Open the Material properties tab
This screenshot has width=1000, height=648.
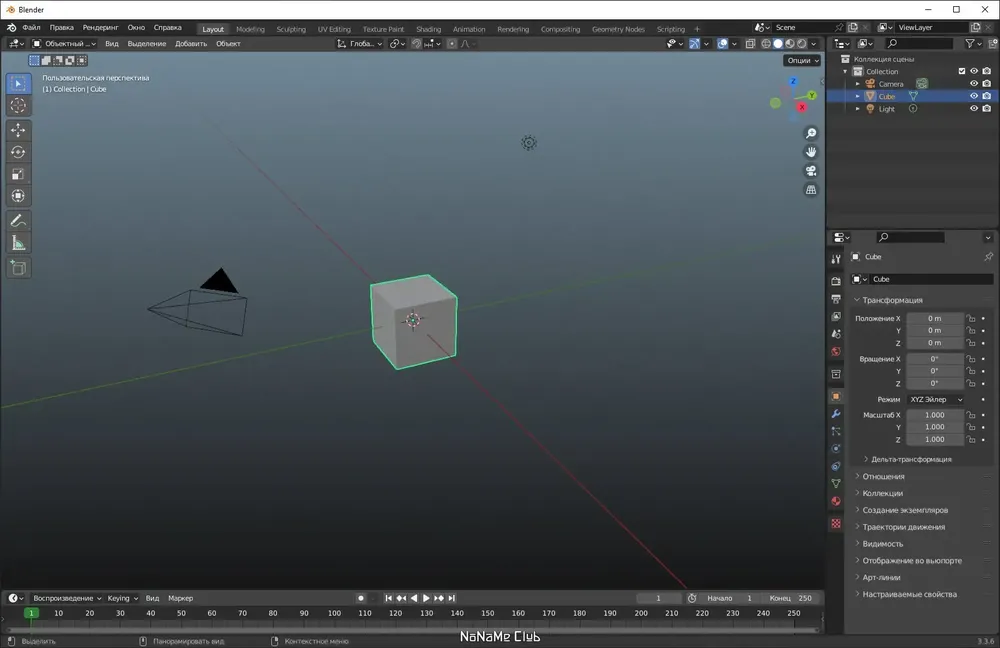coord(836,501)
